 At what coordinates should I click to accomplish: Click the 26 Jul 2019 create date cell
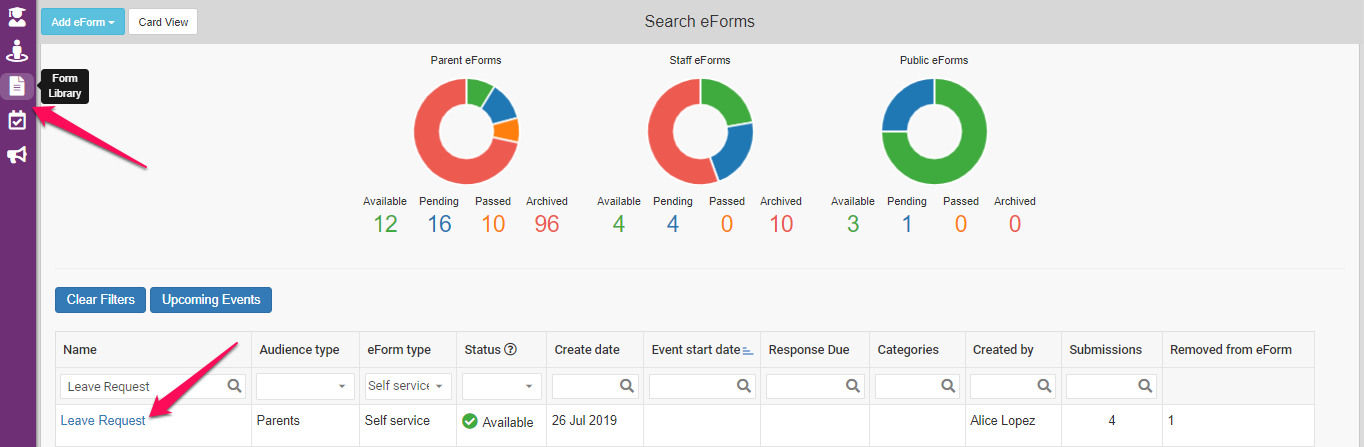585,421
